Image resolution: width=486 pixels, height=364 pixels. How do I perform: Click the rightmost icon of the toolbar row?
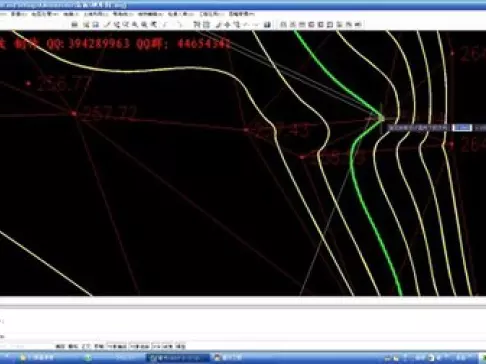coord(358,24)
